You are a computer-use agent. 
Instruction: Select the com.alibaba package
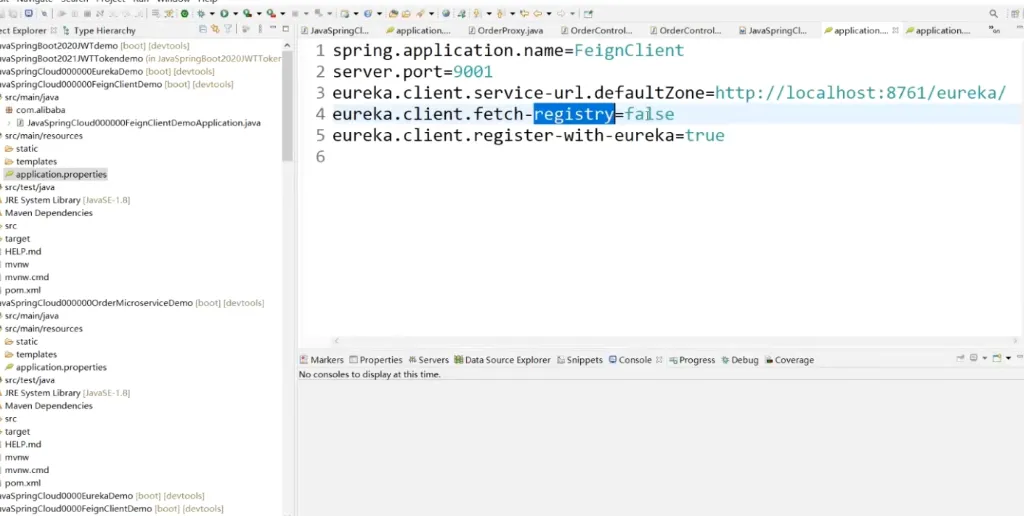pyautogui.click(x=35, y=110)
